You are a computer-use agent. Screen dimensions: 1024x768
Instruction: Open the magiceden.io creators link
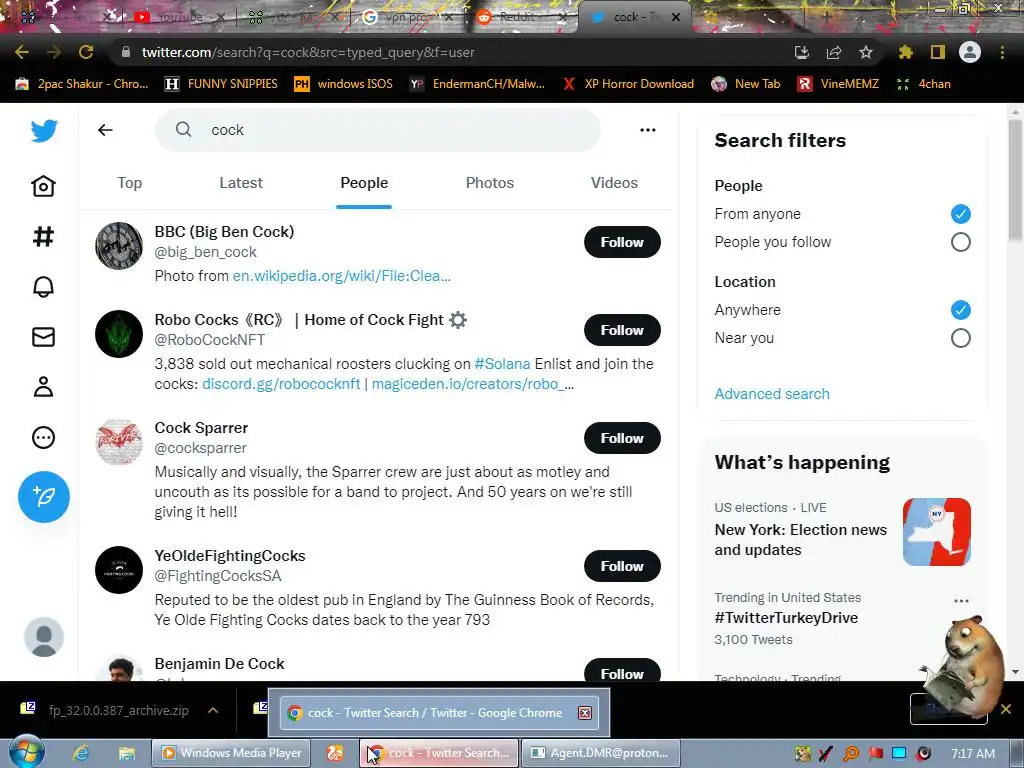click(473, 384)
